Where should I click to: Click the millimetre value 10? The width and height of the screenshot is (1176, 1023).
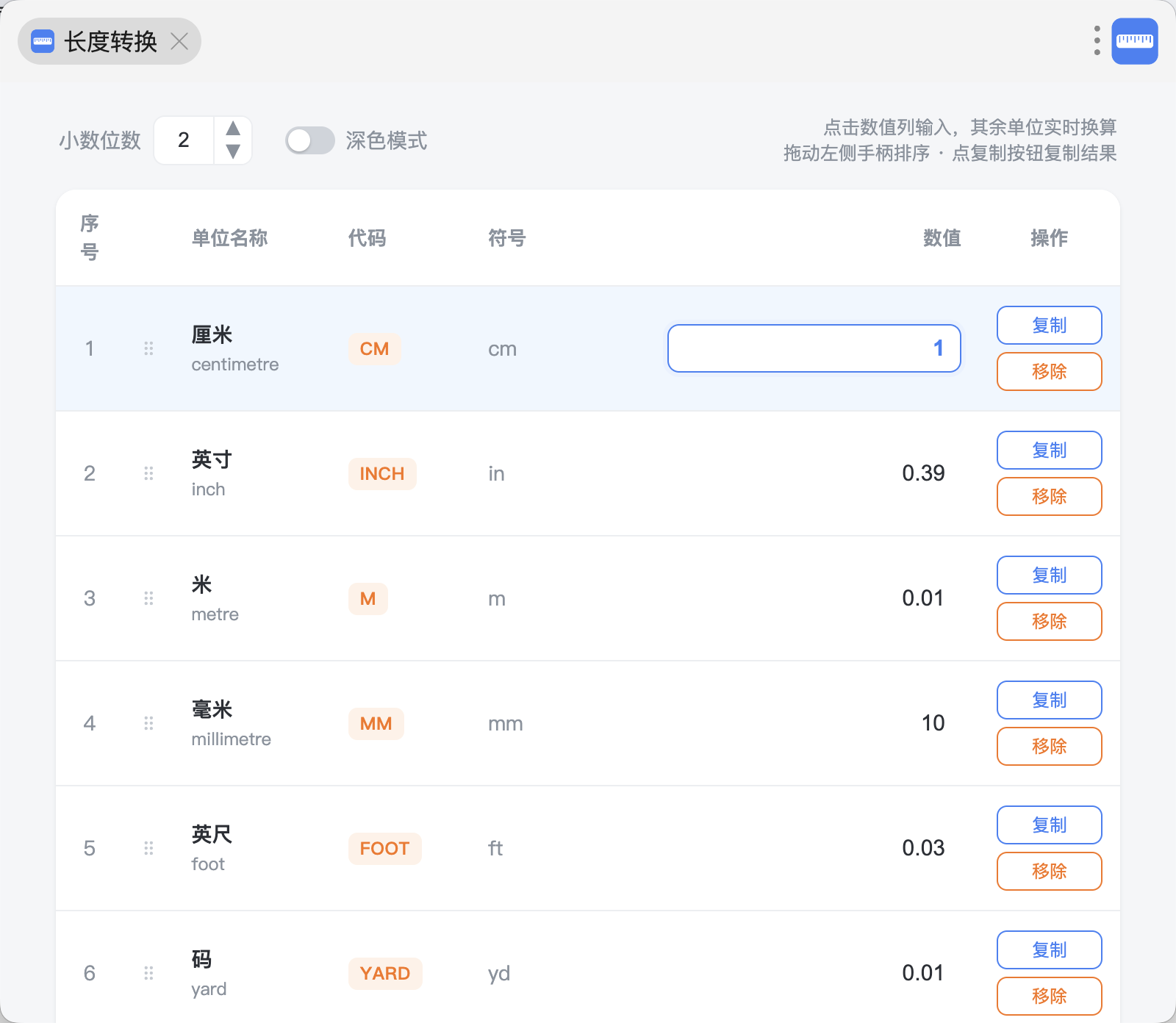[933, 723]
